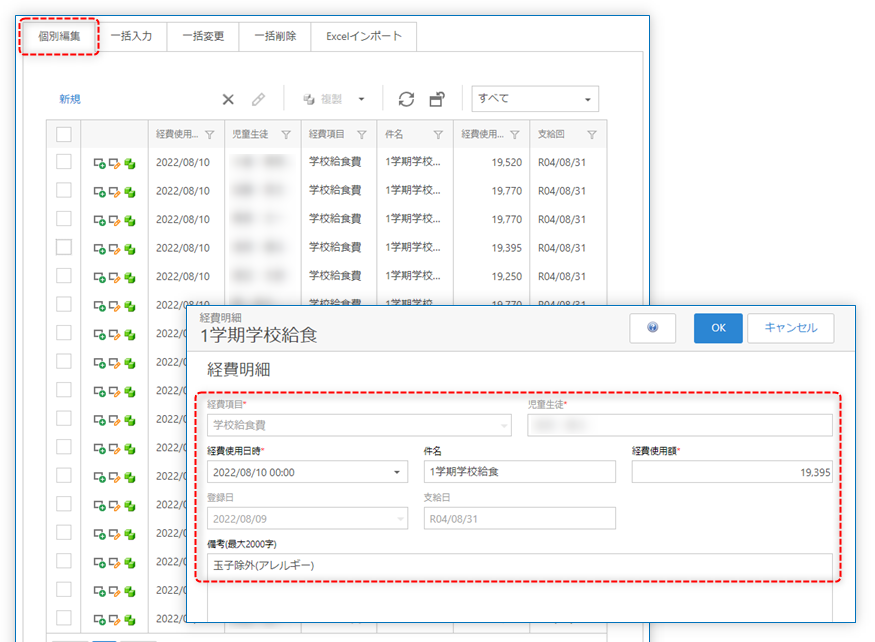Screen dimensions: 875x642
Task: Open filter on the 経費使用 date column
Action: coord(210,135)
